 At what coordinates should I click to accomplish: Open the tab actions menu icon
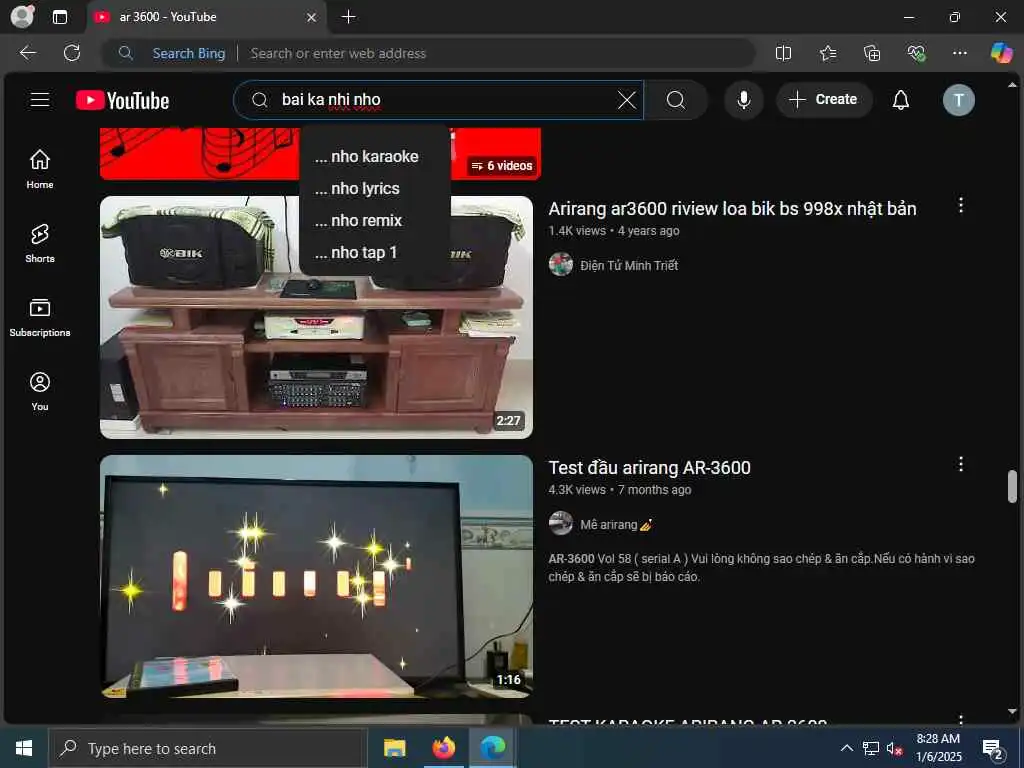(x=60, y=17)
